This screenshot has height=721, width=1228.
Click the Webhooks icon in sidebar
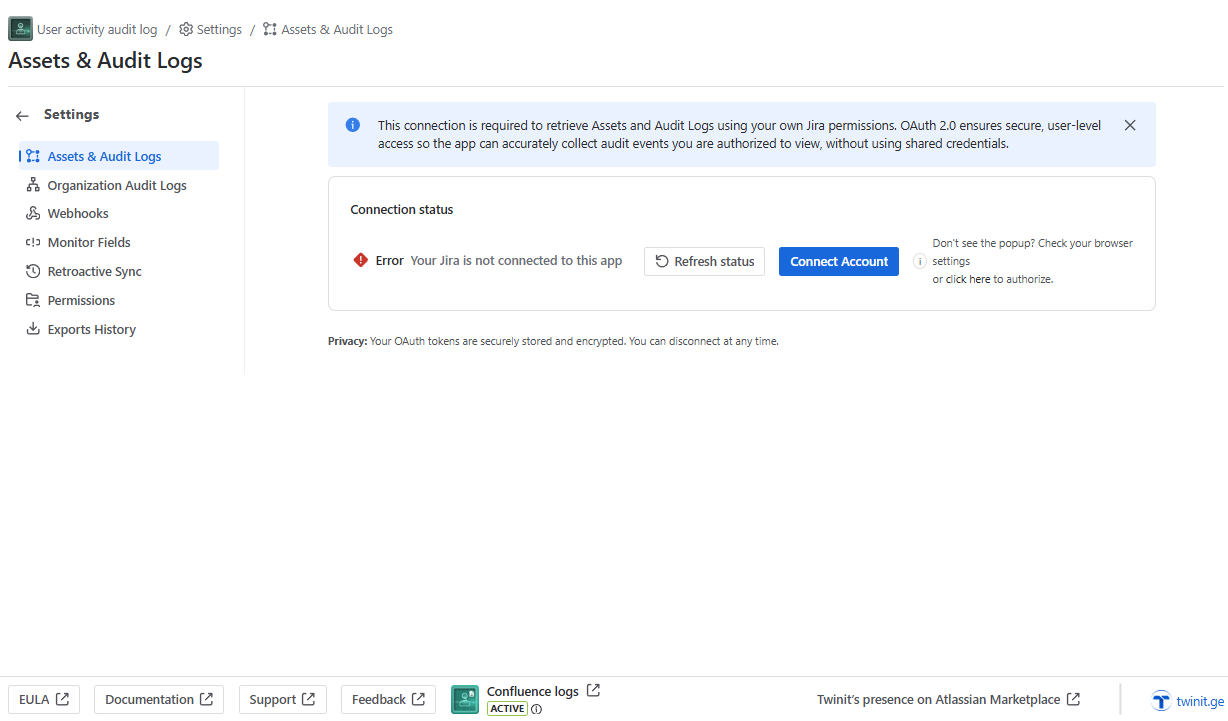[x=33, y=214]
